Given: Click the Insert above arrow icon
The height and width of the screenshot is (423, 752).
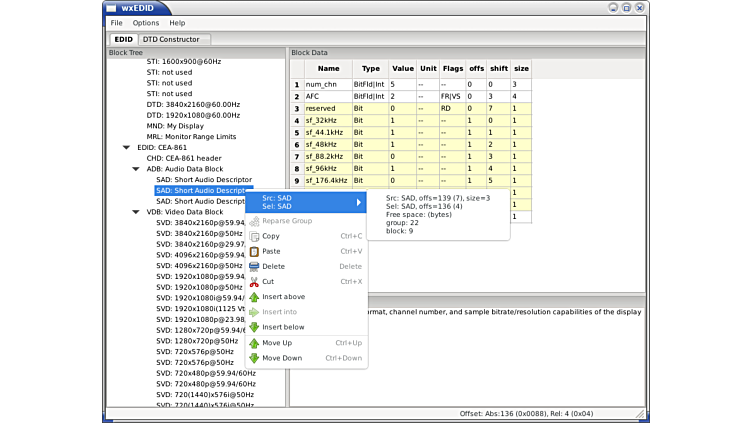Looking at the screenshot, I should point(254,297).
